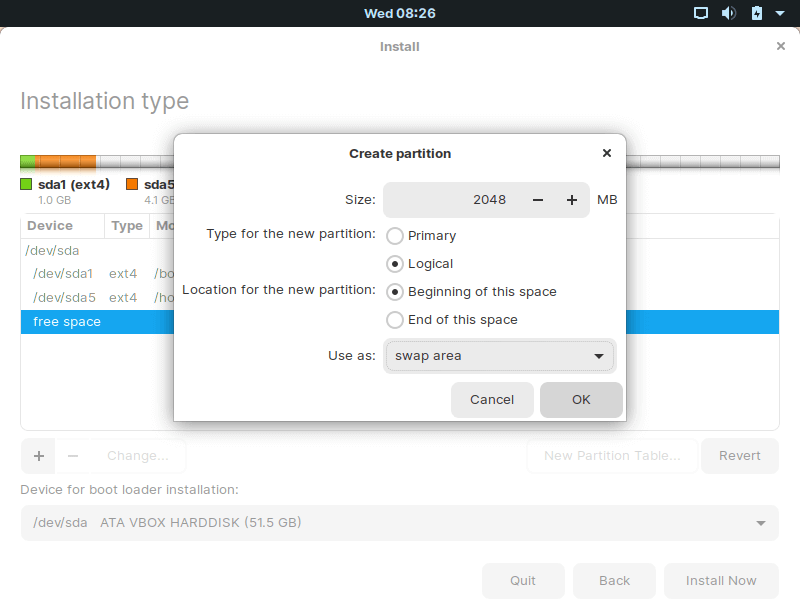The height and width of the screenshot is (600, 800).
Task: Close the Create partition dialog
Action: [x=607, y=153]
